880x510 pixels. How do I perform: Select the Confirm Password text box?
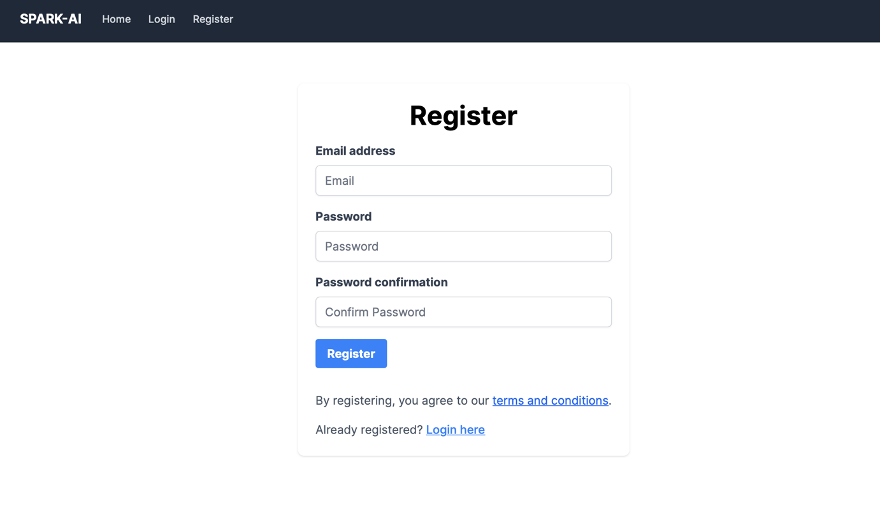pyautogui.click(x=463, y=312)
